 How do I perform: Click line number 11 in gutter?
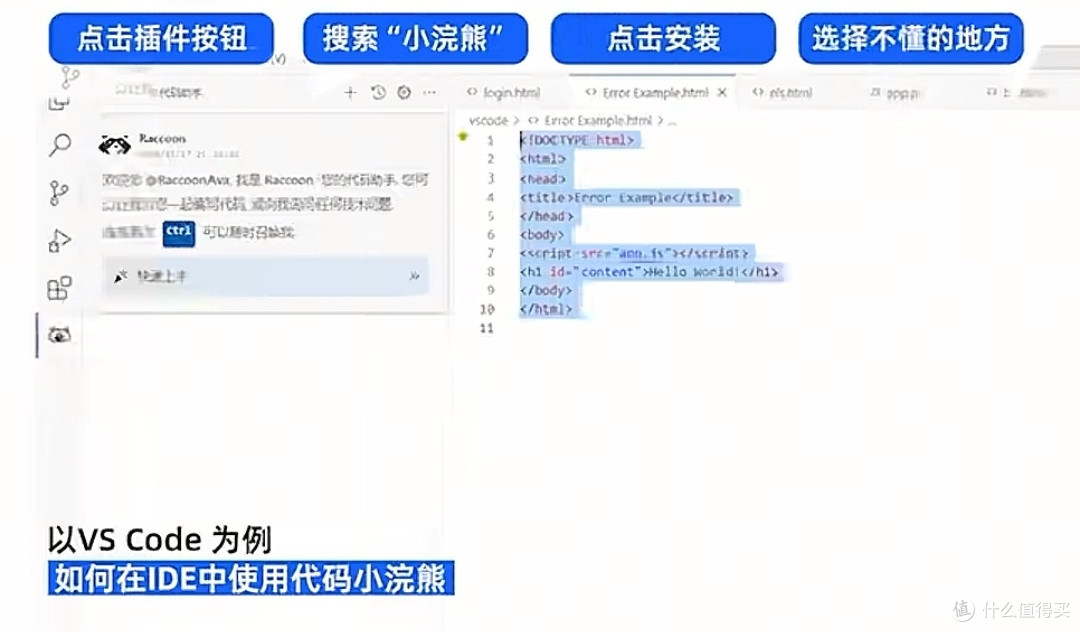487,328
